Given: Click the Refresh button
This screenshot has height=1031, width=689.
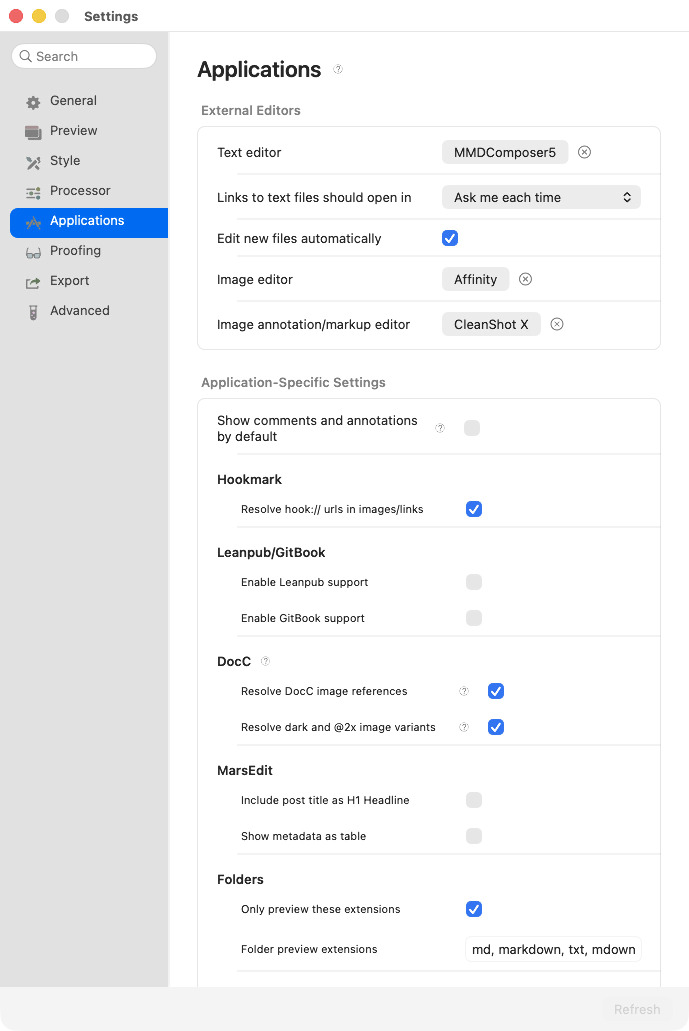Looking at the screenshot, I should pos(637,1009).
